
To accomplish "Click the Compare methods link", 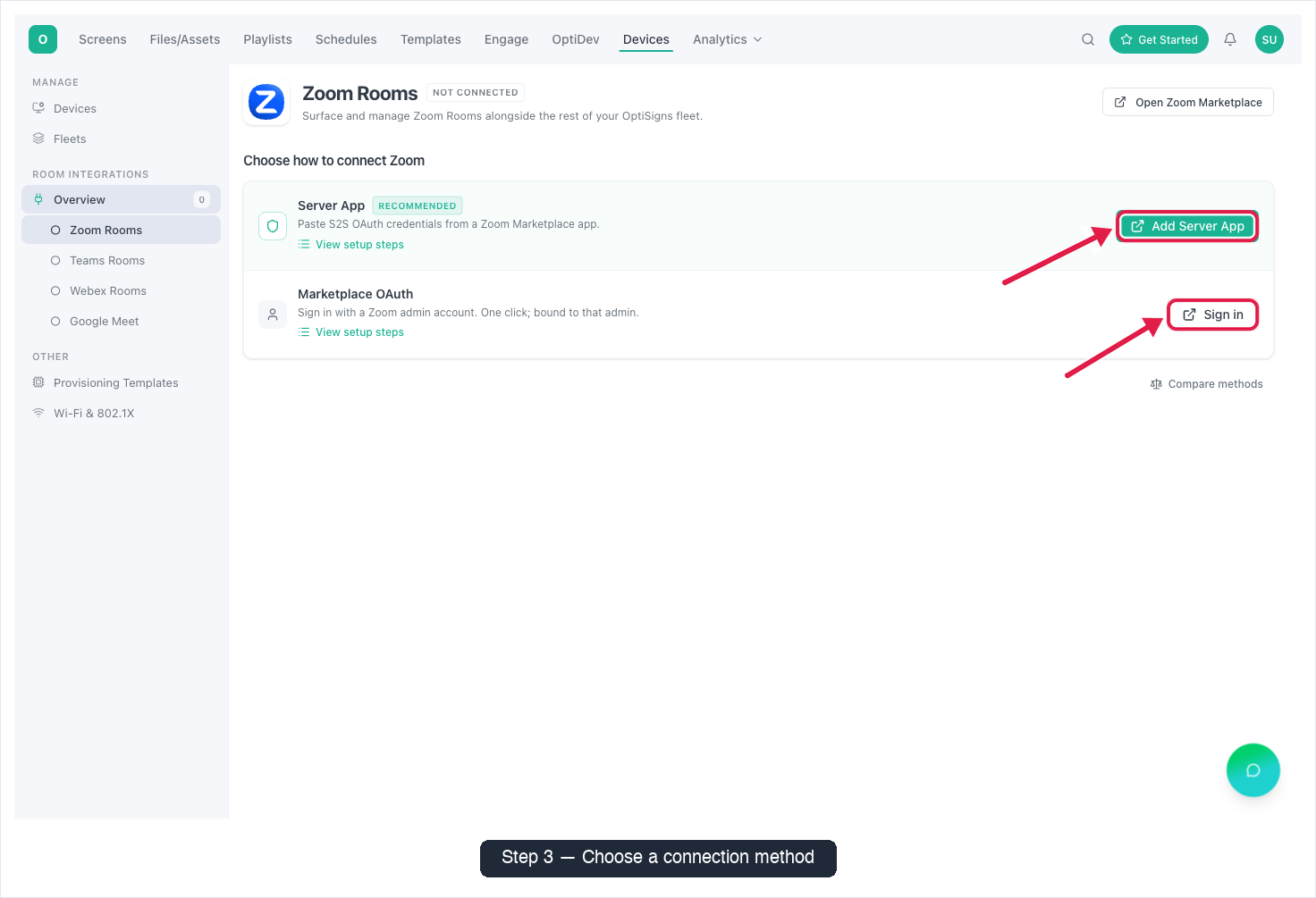I will coord(1206,384).
